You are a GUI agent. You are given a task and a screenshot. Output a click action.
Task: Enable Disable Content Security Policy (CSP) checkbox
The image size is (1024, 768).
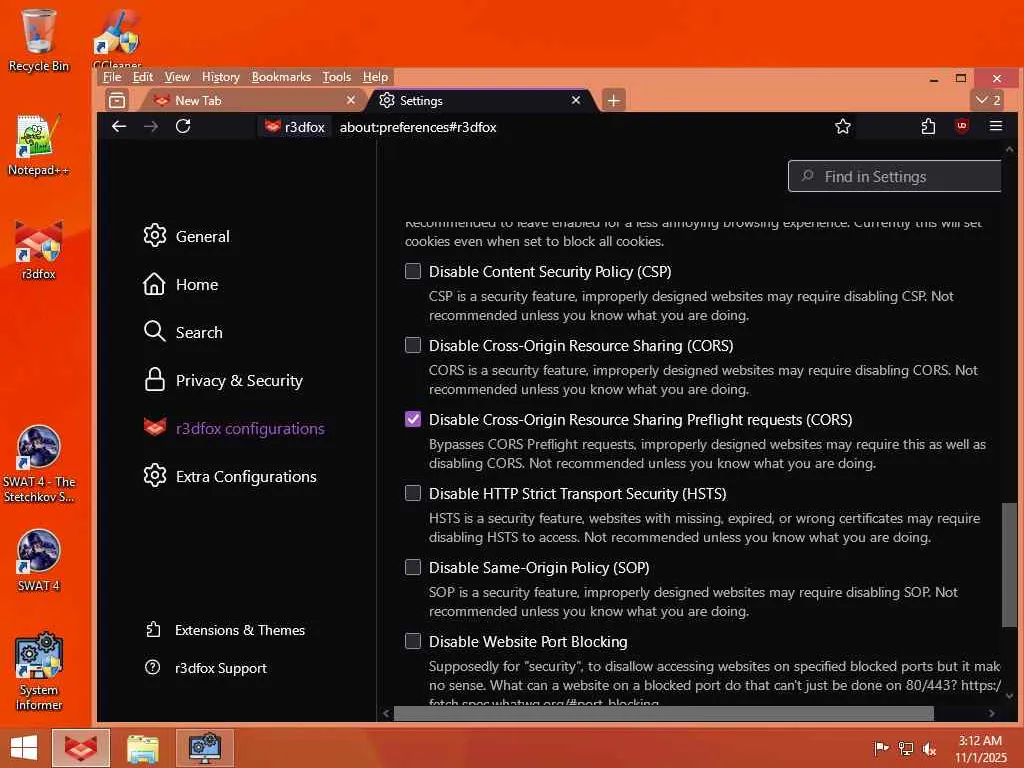(x=413, y=271)
